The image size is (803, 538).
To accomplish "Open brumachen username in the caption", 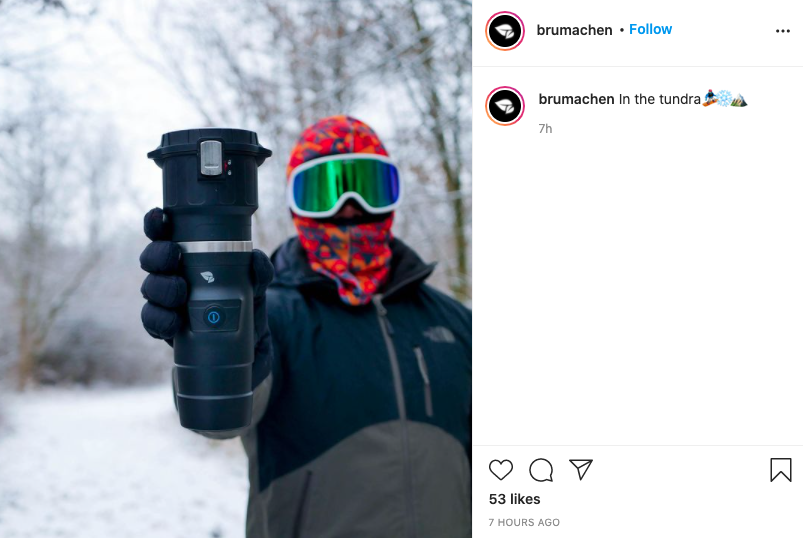I will pos(576,99).
